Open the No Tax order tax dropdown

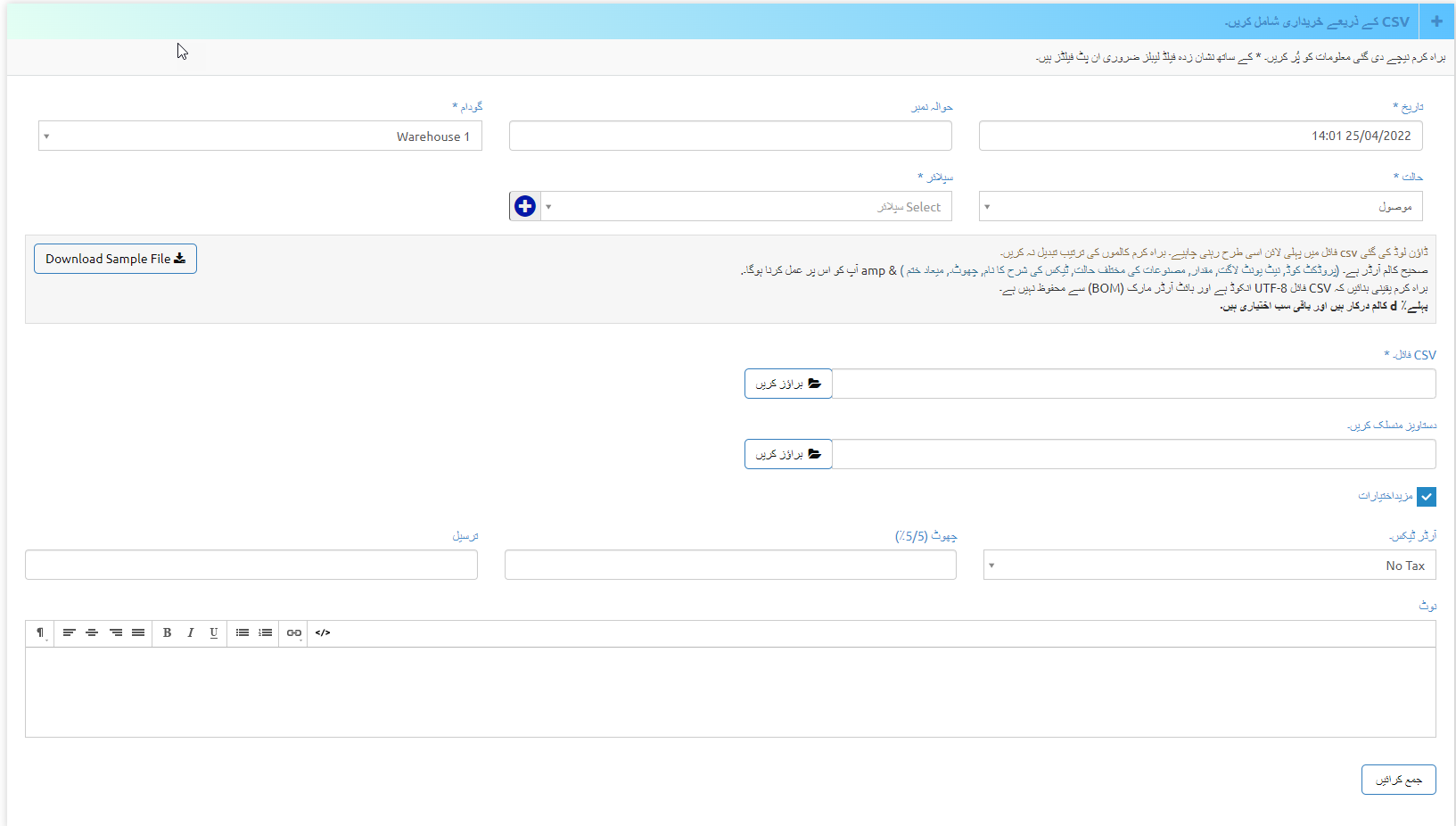(x=1209, y=566)
